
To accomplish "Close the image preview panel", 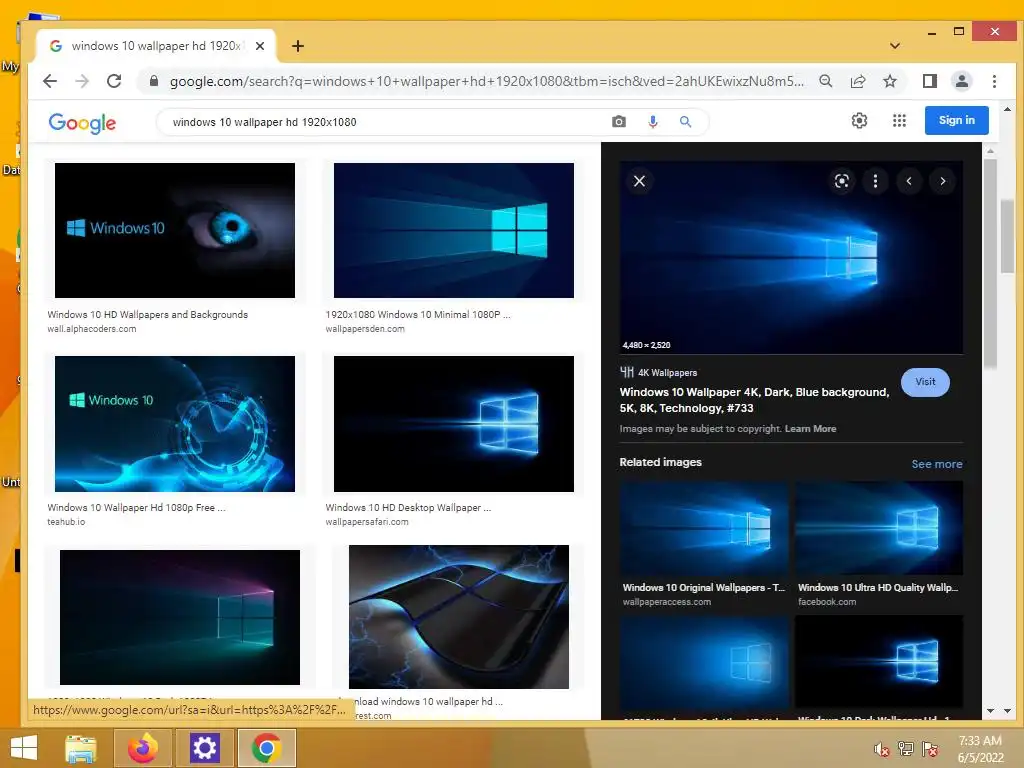I will tap(639, 181).
